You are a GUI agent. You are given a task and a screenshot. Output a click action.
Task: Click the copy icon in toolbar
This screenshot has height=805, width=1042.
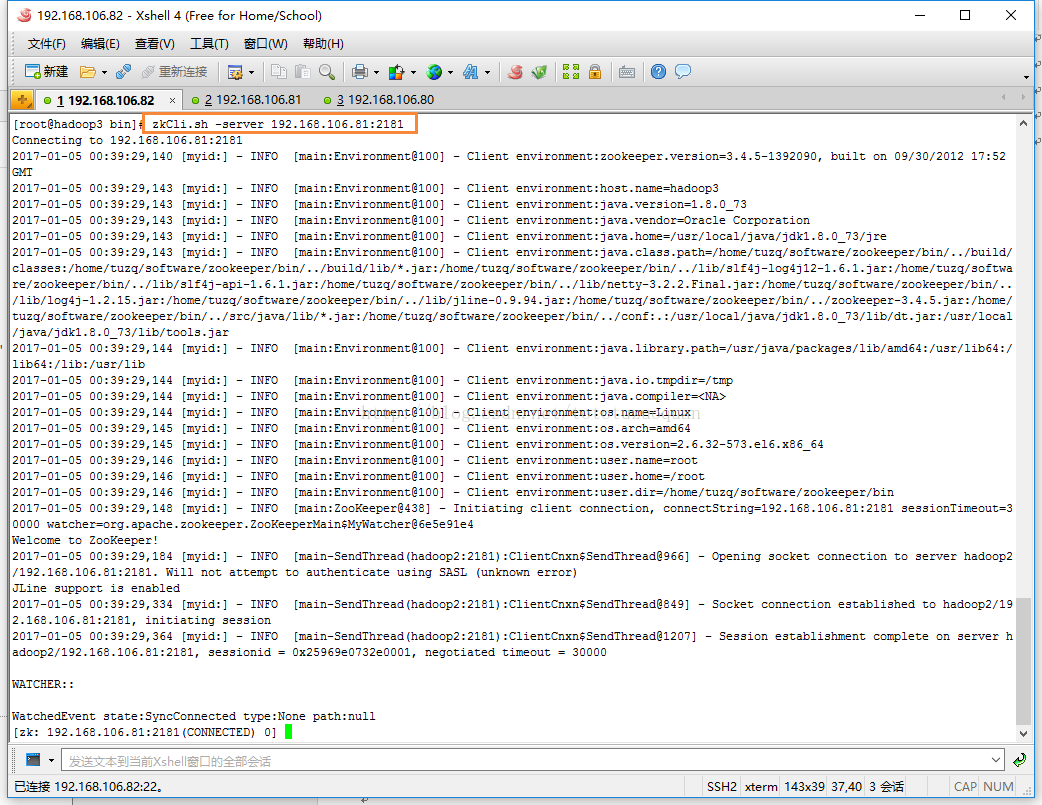coord(279,72)
